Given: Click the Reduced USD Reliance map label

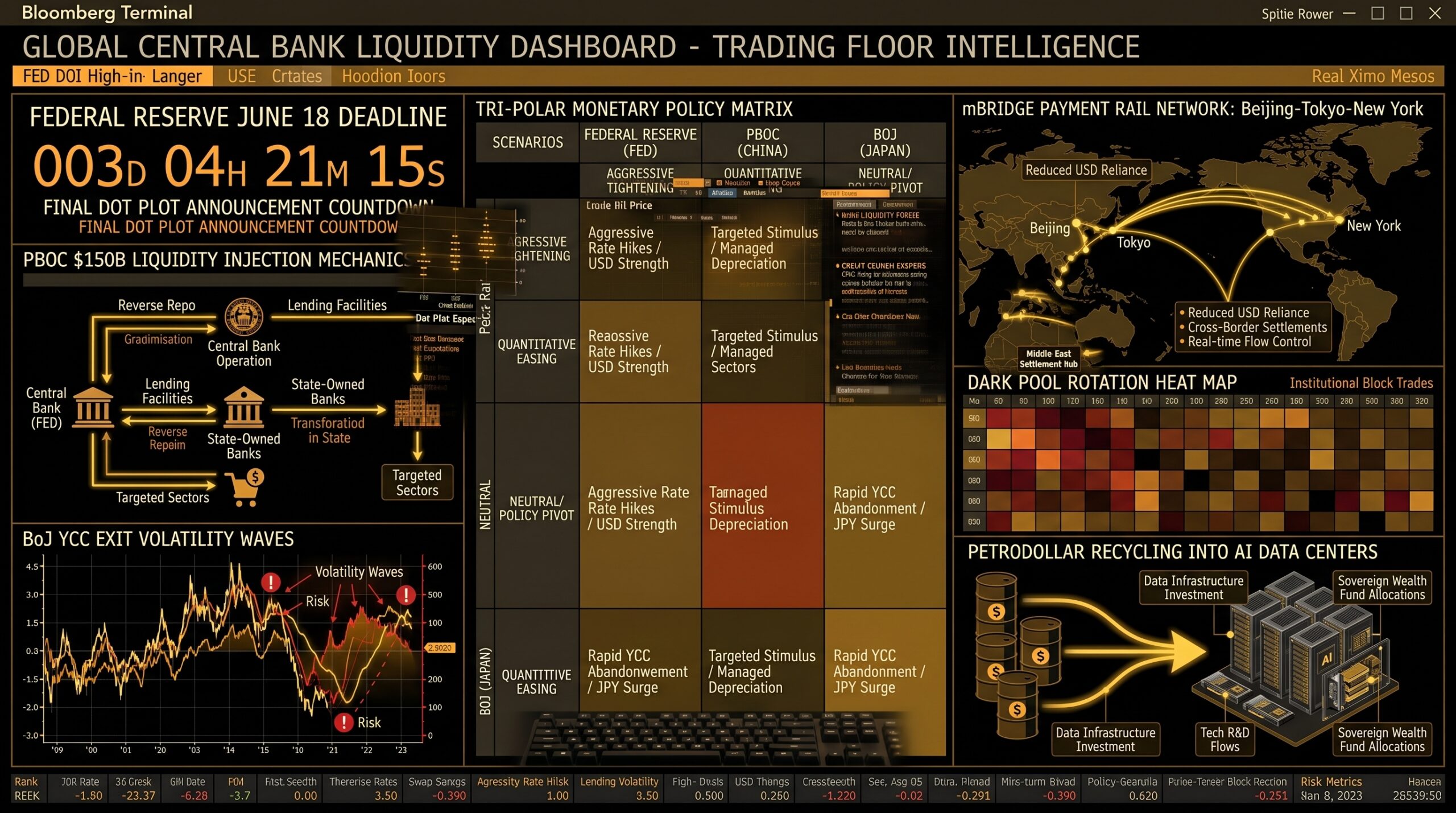Looking at the screenshot, I should pyautogui.click(x=1085, y=170).
